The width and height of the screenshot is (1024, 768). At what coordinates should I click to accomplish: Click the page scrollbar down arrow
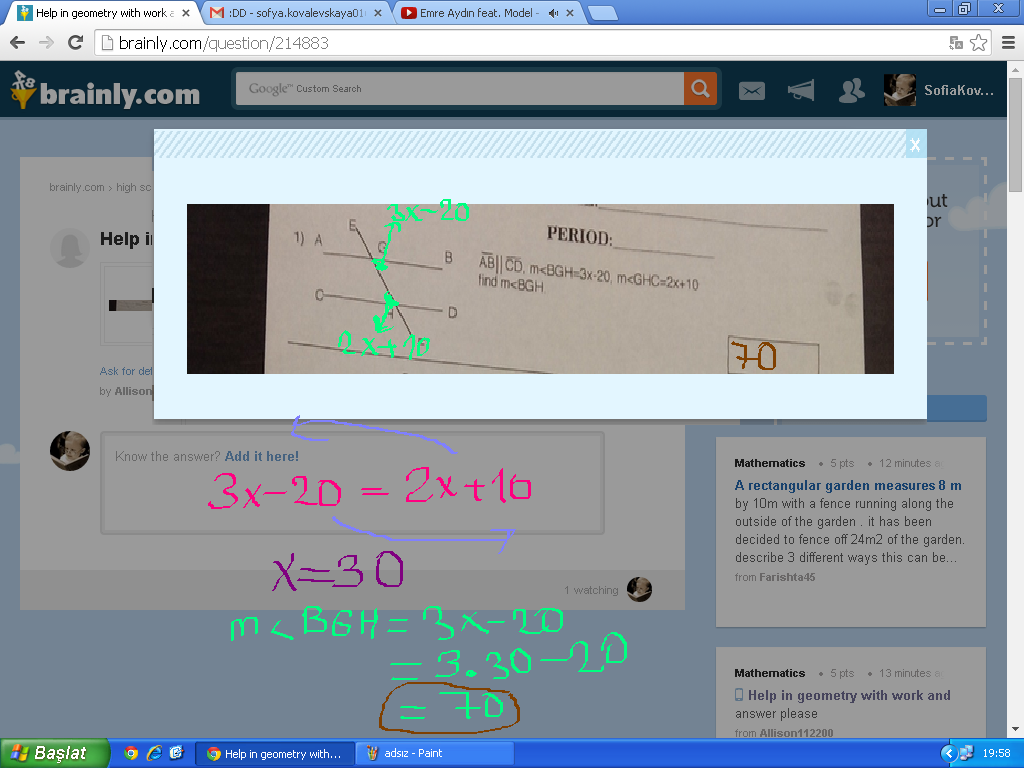[x=1016, y=729]
